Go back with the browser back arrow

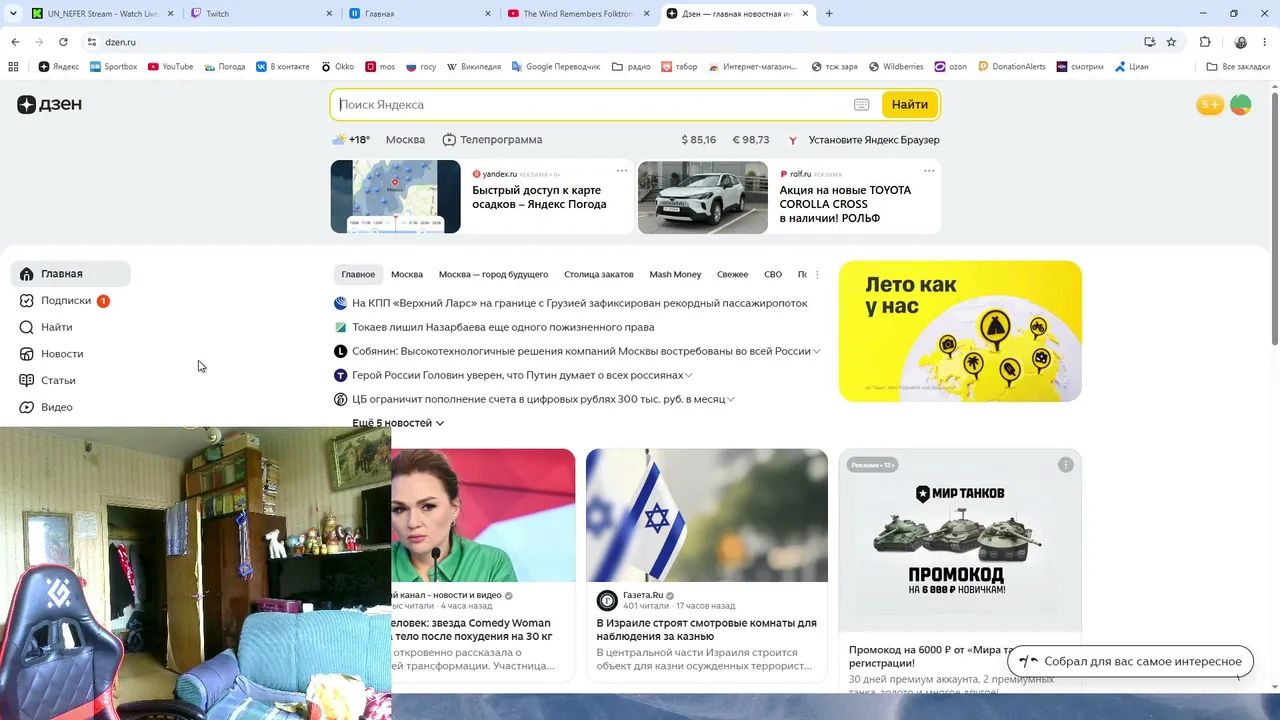(x=15, y=42)
